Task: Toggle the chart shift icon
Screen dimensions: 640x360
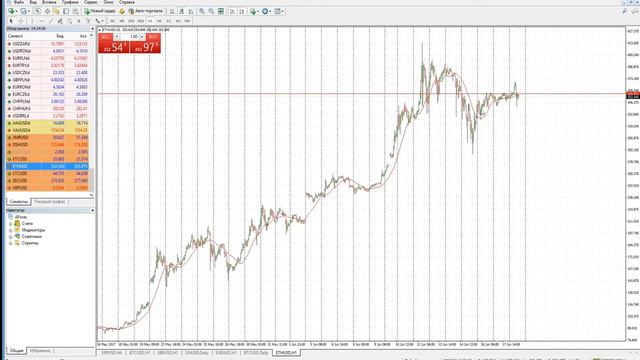Action: [242, 11]
